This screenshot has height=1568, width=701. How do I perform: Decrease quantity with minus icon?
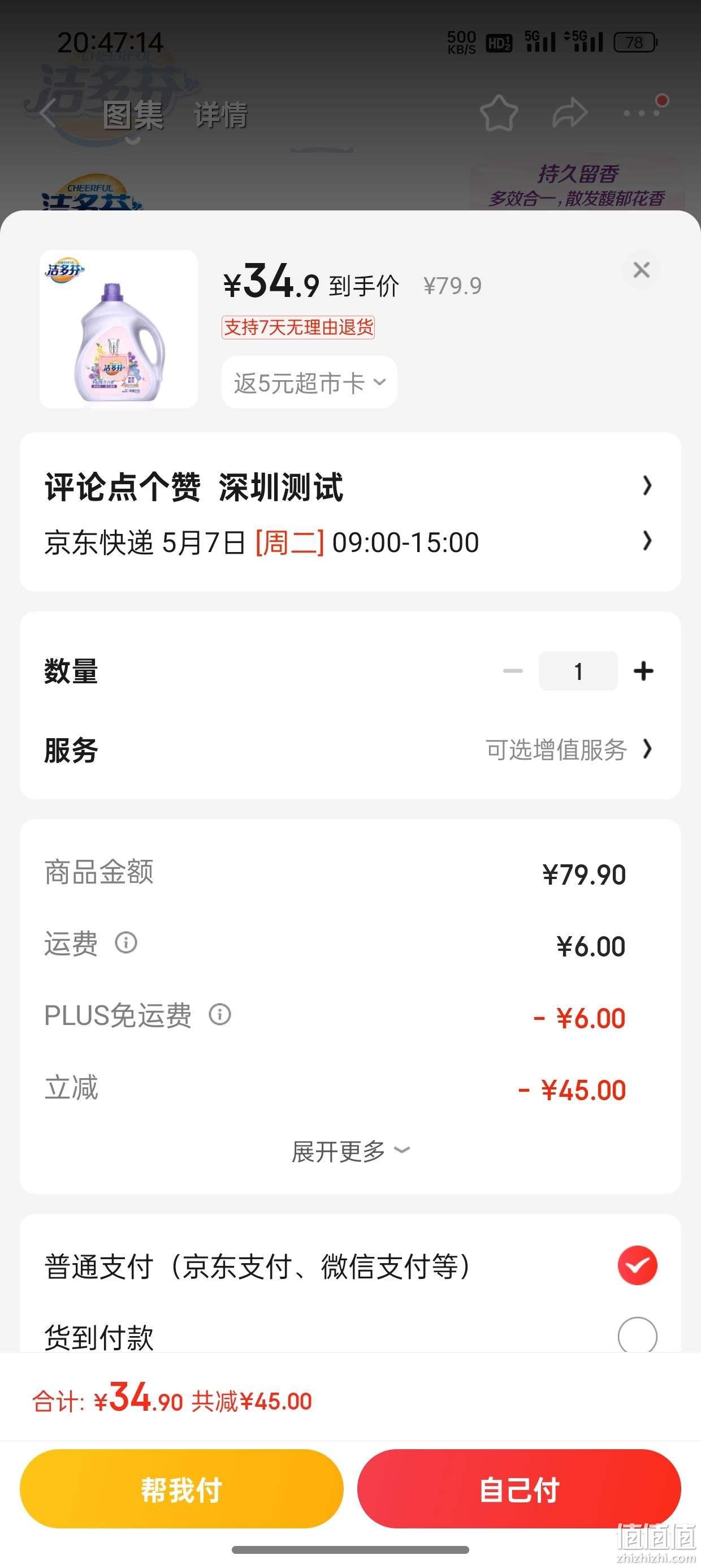(x=513, y=671)
